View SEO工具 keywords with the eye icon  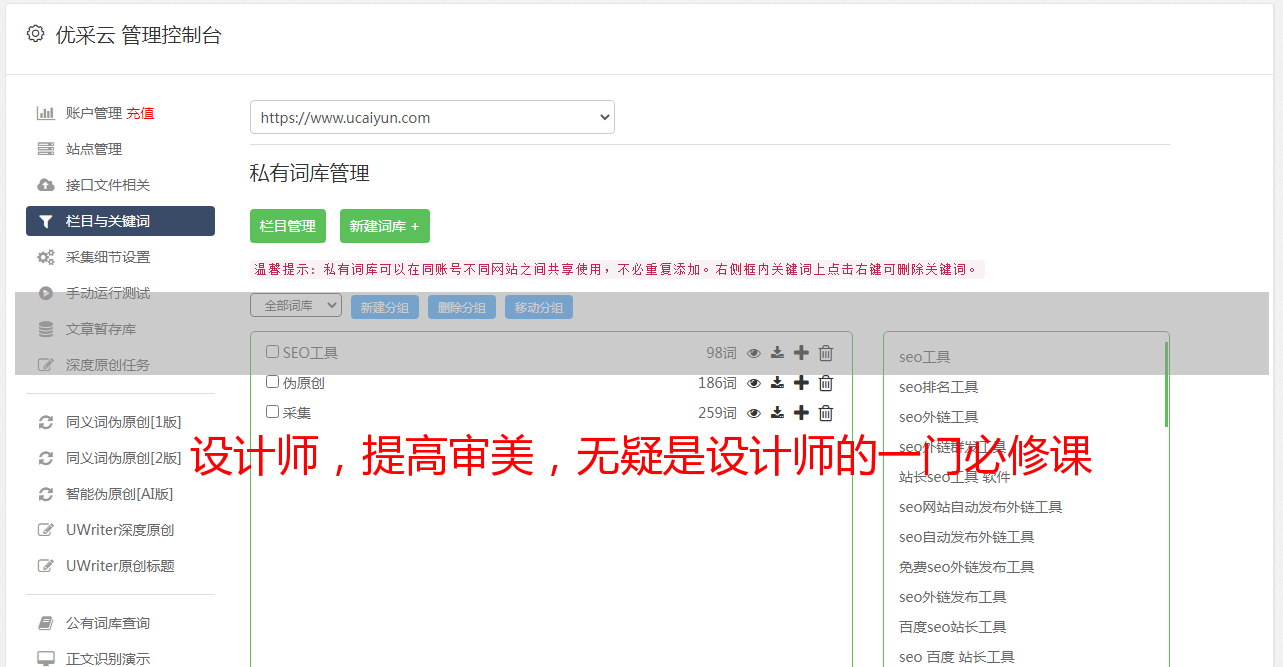[754, 353]
